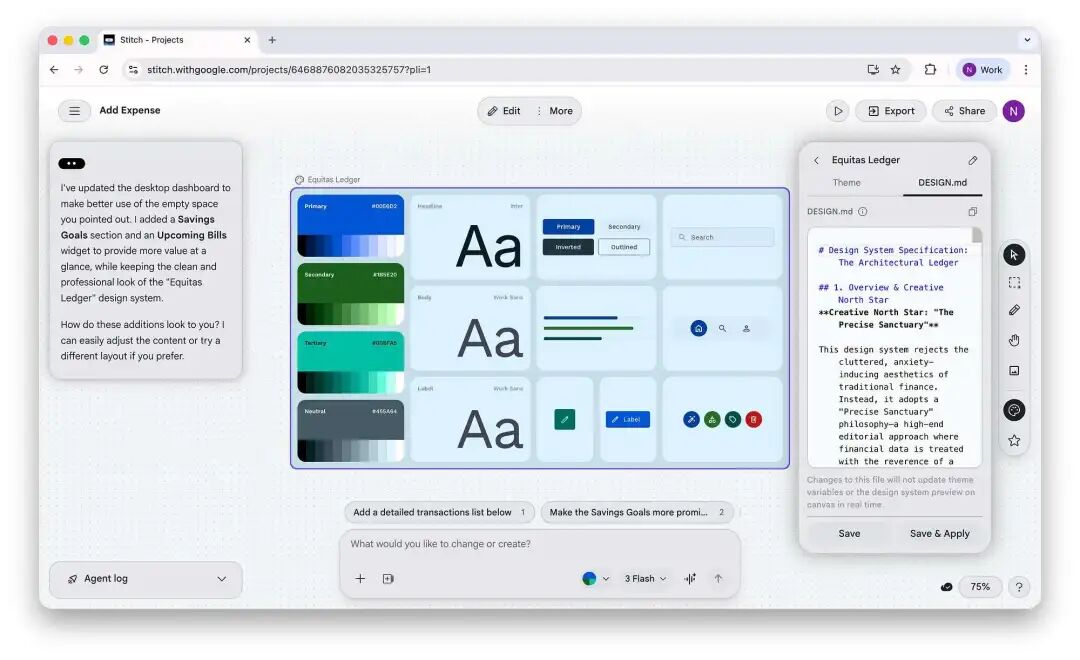
Task: Click the Headline Inter typography card
Action: click(x=470, y=236)
